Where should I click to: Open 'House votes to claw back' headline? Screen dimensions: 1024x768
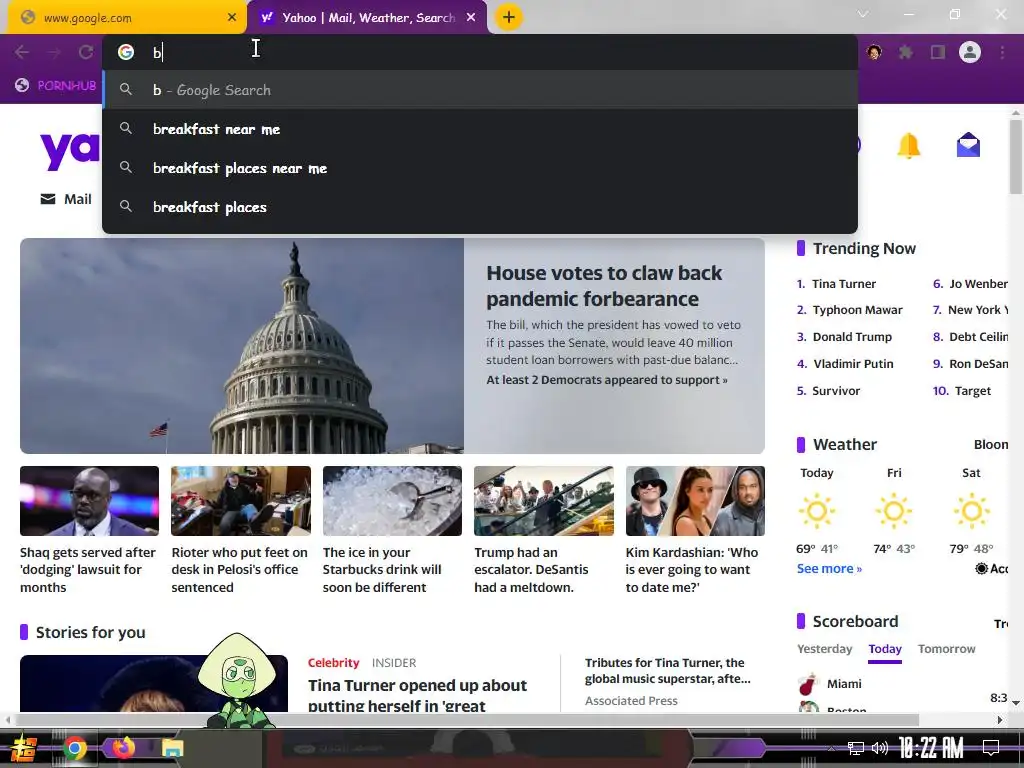coord(604,285)
